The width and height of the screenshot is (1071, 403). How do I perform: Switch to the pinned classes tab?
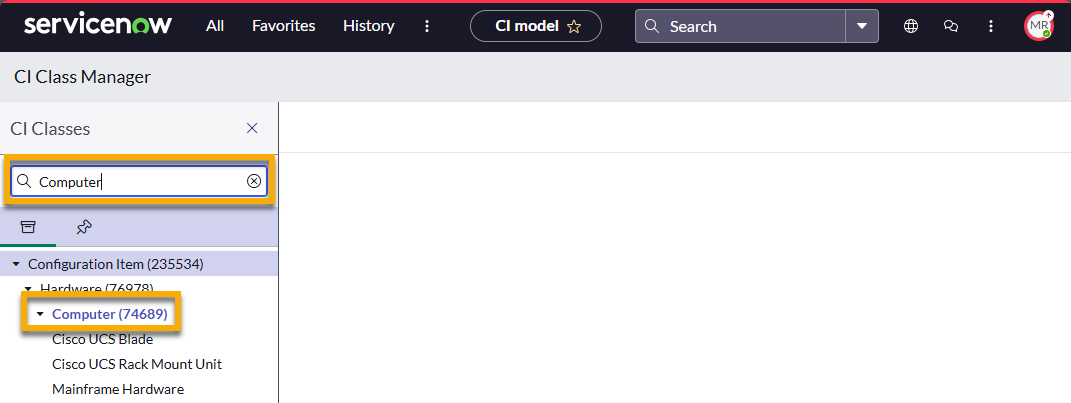[x=84, y=227]
